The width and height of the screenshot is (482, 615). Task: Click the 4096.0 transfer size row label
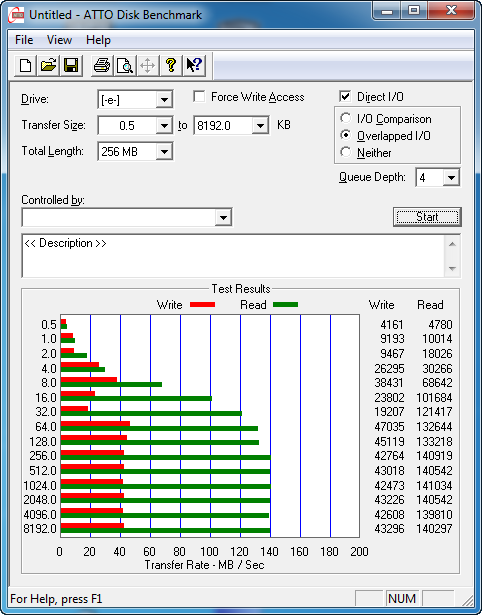coord(40,514)
